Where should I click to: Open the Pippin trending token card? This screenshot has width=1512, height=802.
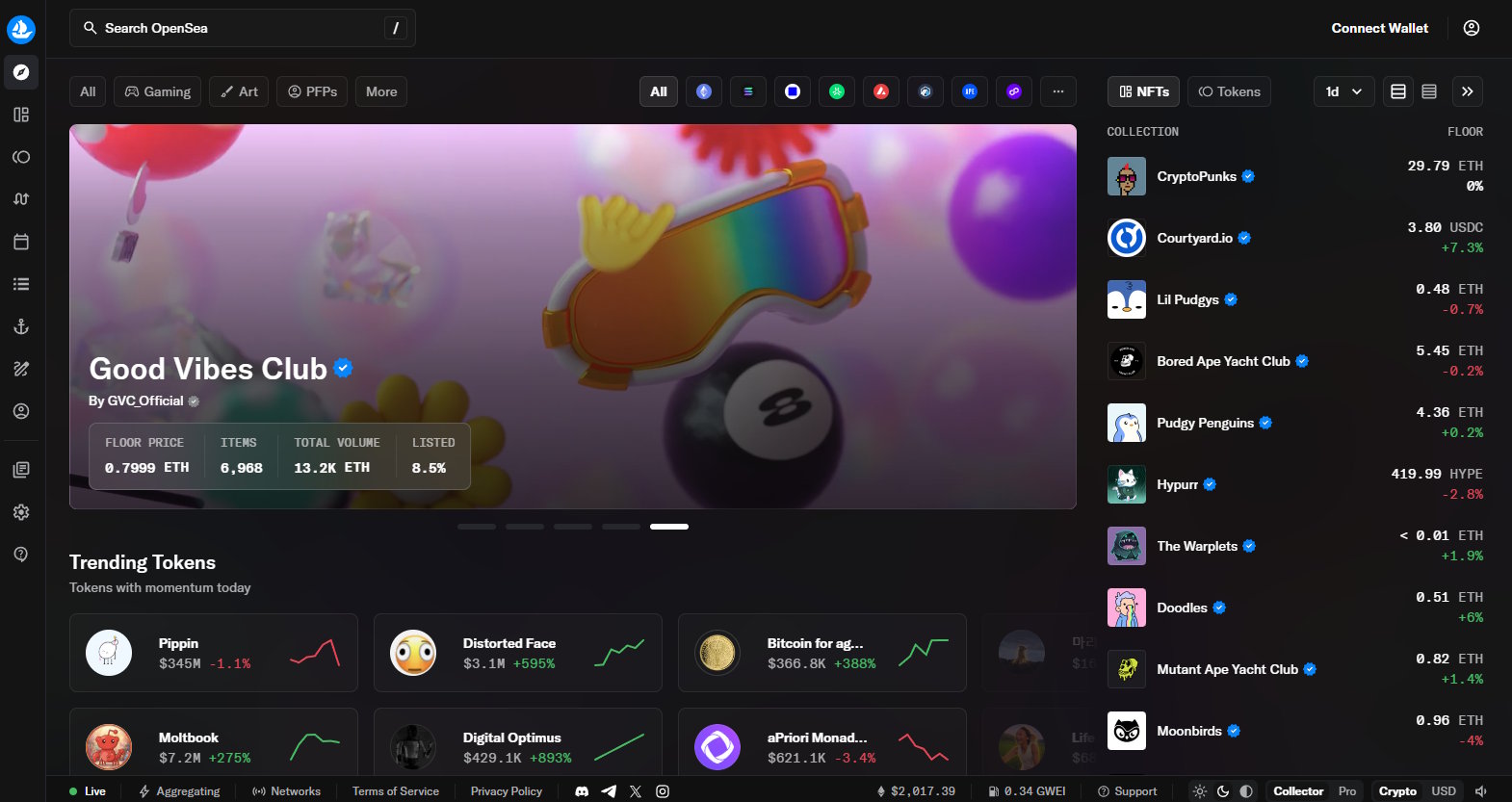point(214,653)
